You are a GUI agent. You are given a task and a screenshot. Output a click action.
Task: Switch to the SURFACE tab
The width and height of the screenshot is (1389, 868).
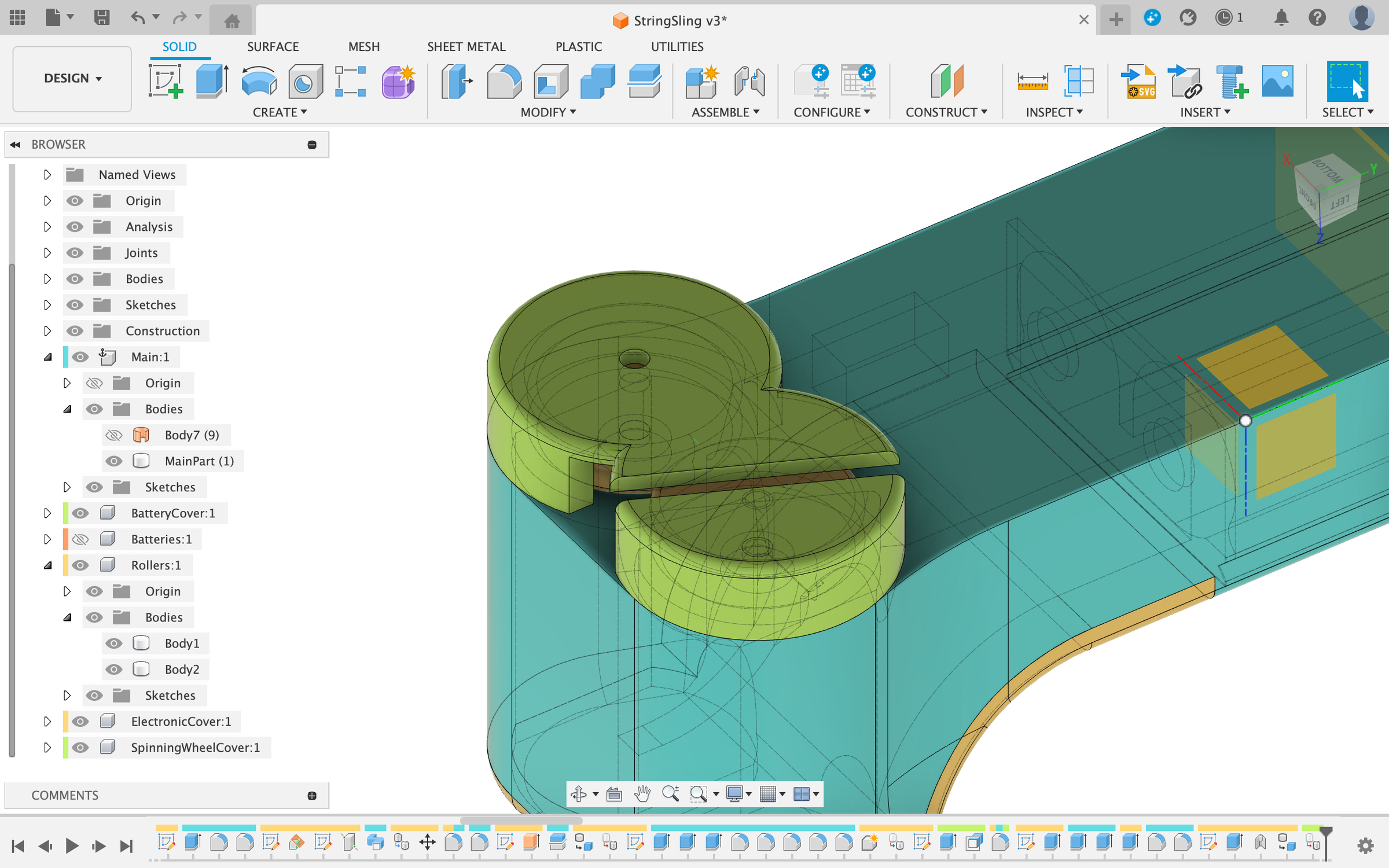[x=273, y=46]
